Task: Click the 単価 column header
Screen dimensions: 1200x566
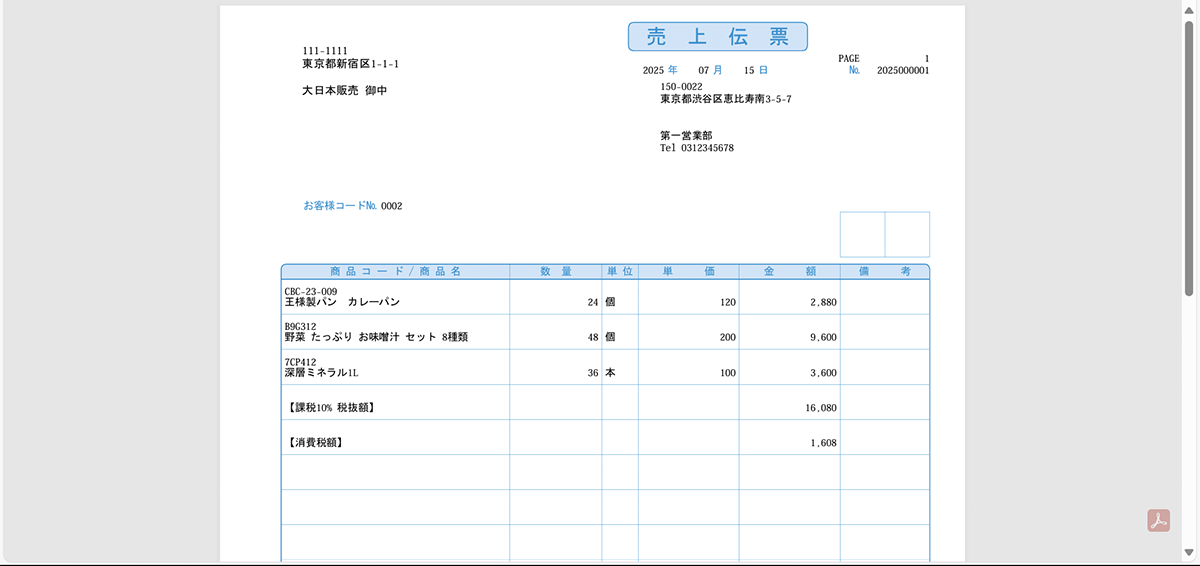Action: [x=688, y=271]
